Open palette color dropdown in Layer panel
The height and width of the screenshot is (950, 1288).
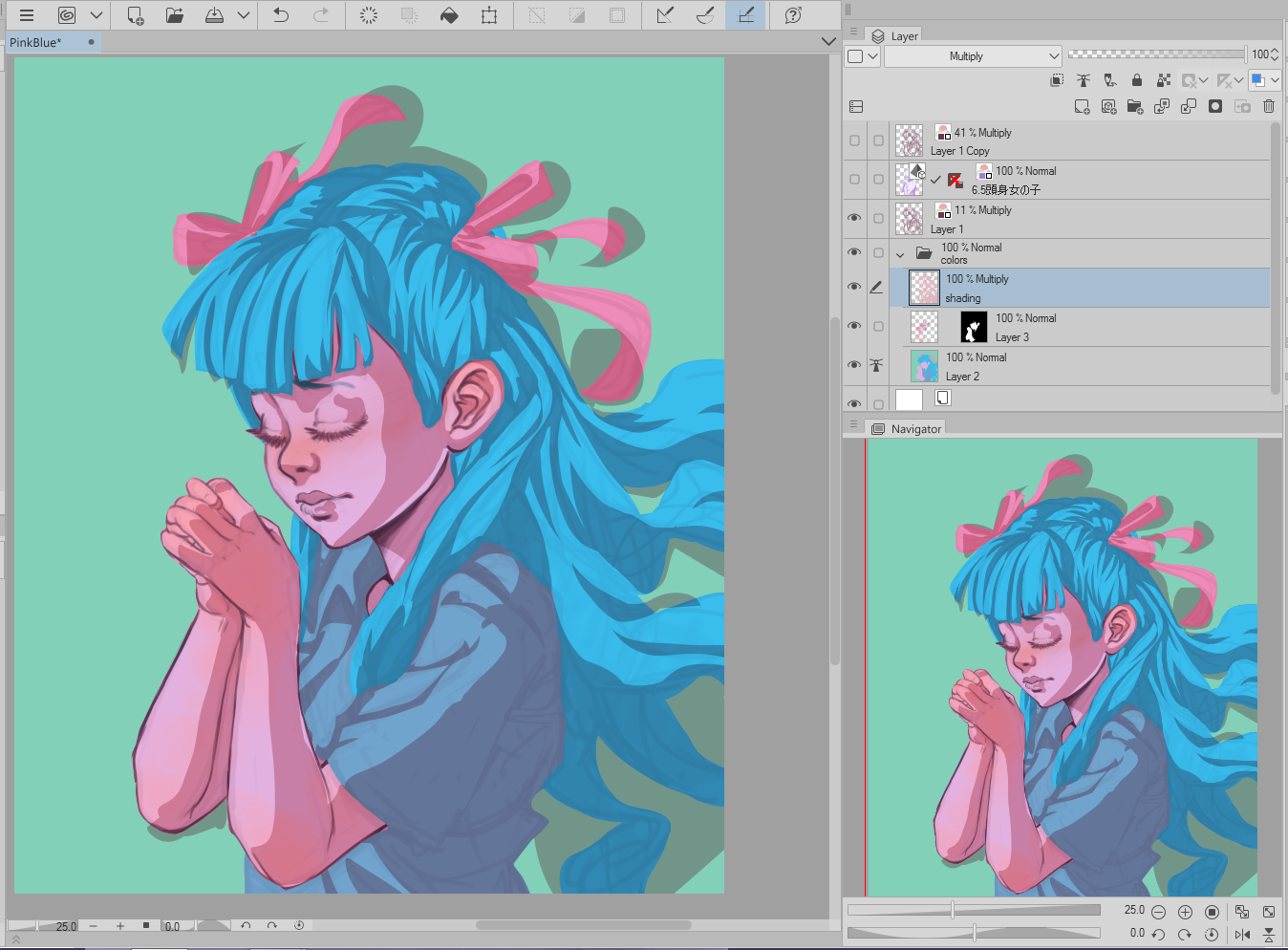863,56
